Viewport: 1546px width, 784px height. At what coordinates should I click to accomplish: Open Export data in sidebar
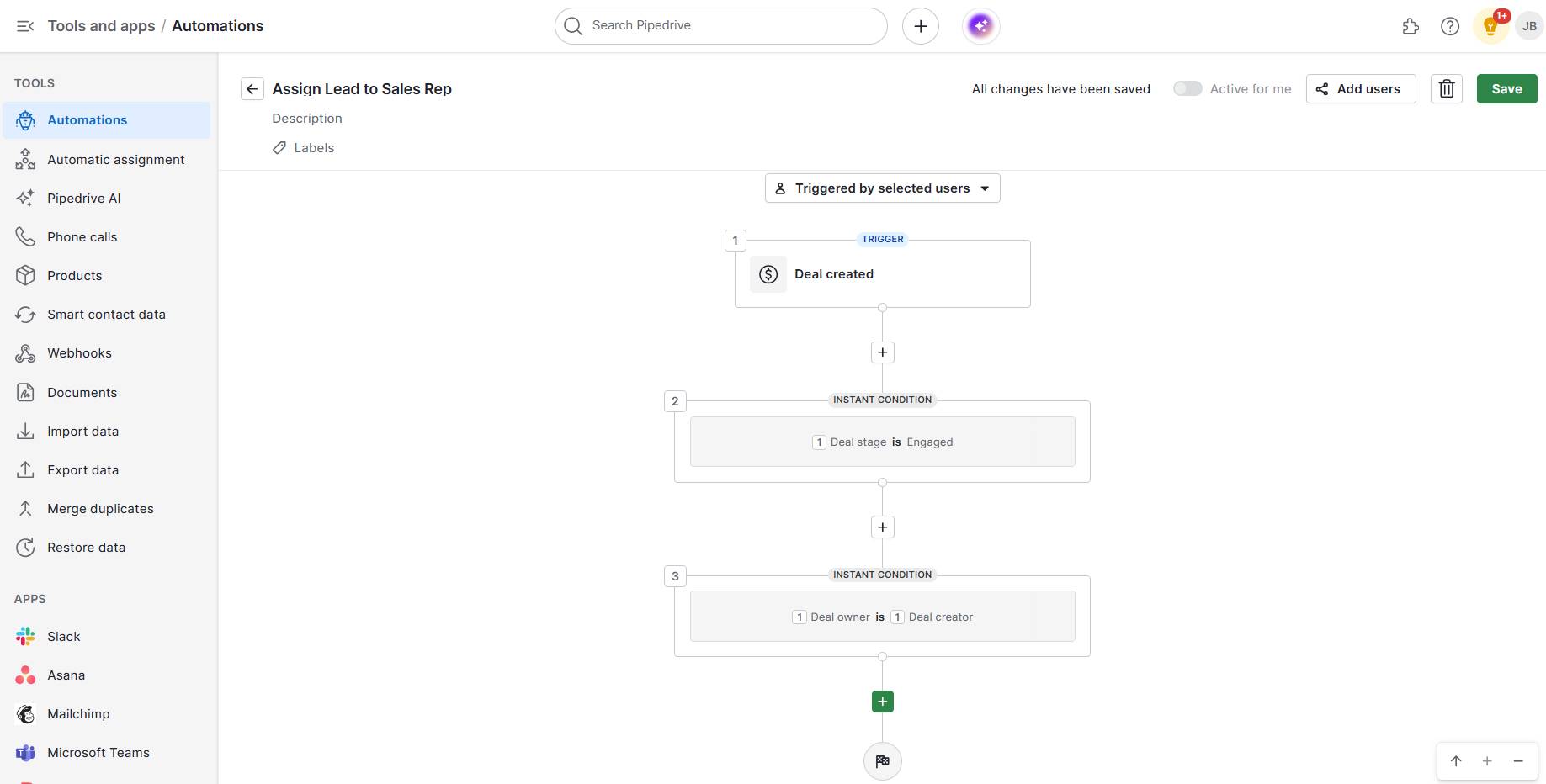coord(107,470)
